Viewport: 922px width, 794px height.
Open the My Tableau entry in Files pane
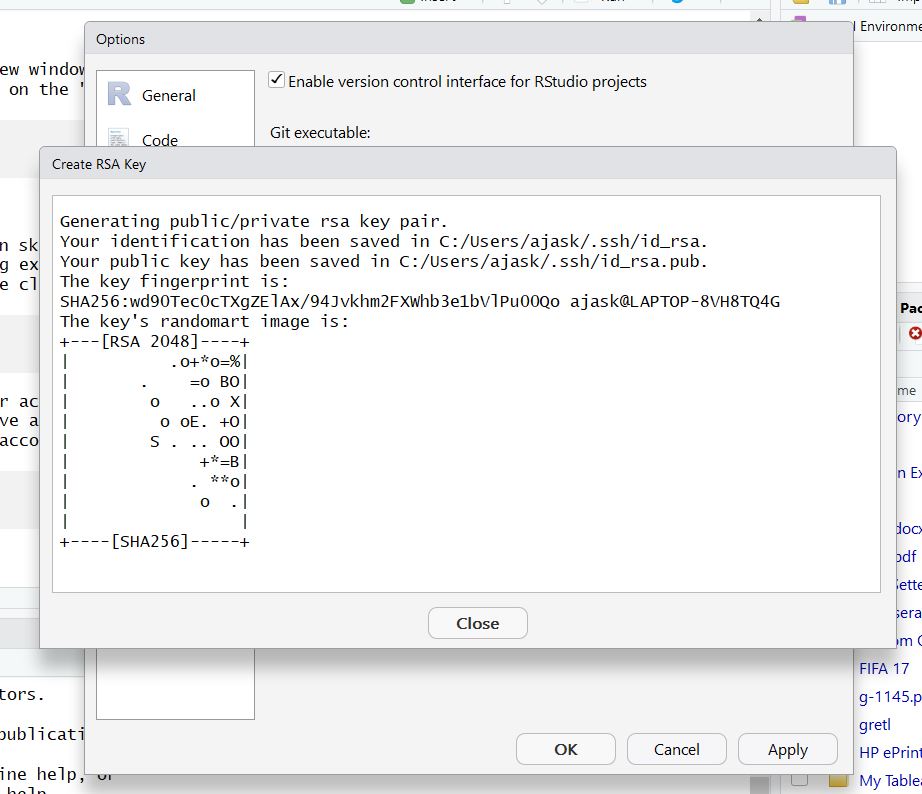pyautogui.click(x=890, y=780)
